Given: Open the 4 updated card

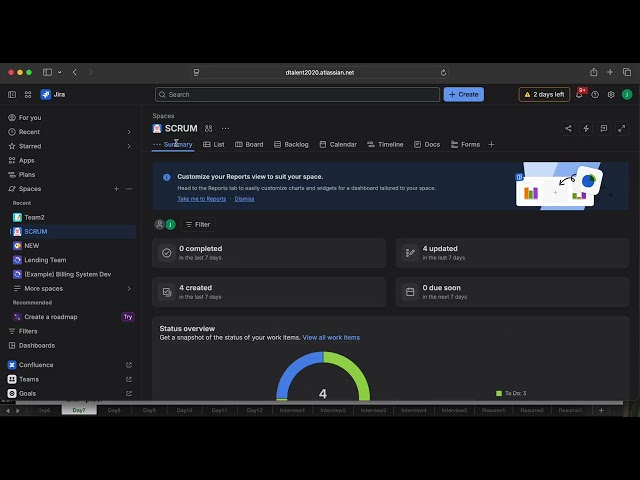Looking at the screenshot, I should (x=512, y=253).
